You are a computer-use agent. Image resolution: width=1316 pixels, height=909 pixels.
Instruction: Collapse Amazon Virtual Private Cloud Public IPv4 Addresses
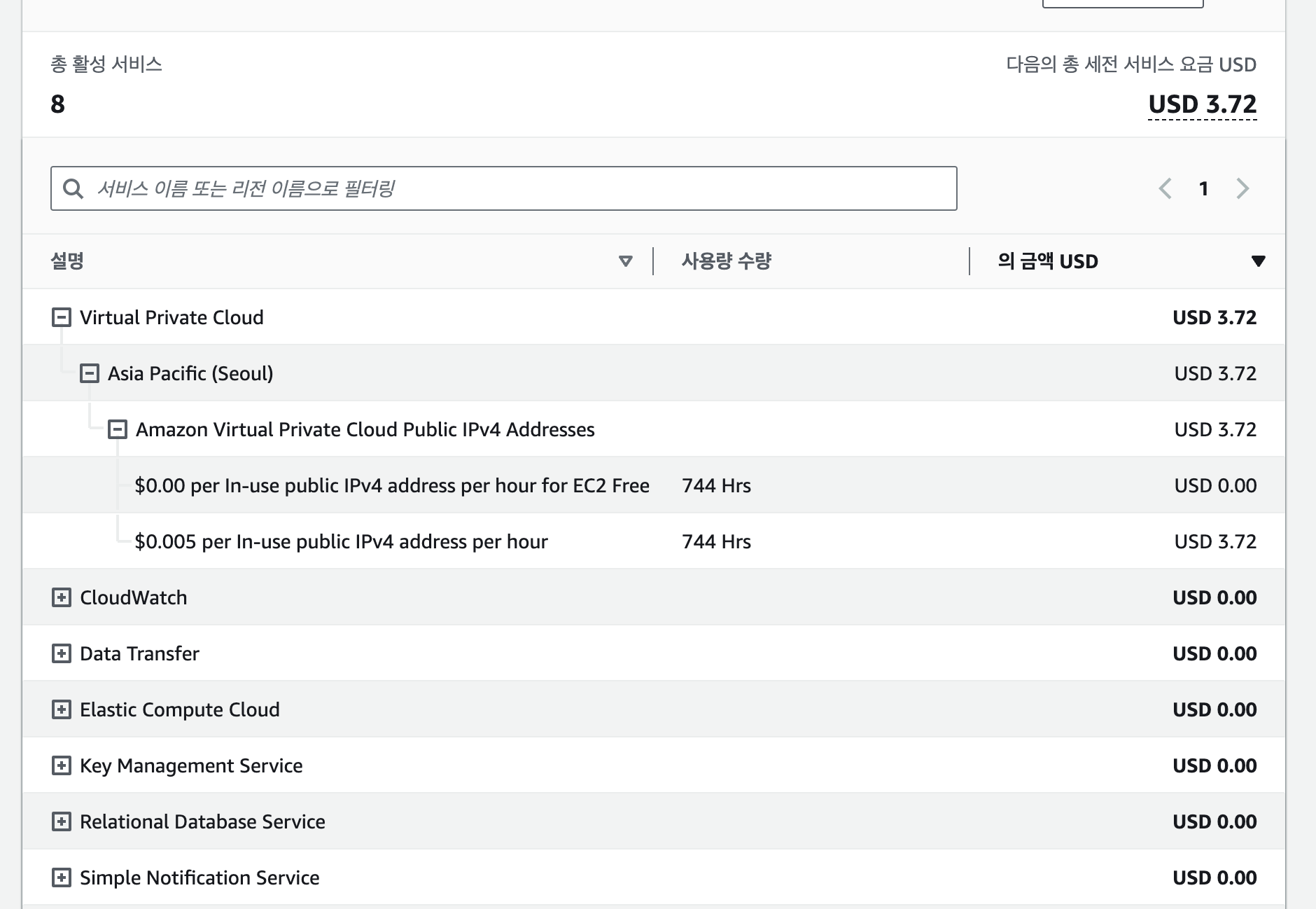118,429
